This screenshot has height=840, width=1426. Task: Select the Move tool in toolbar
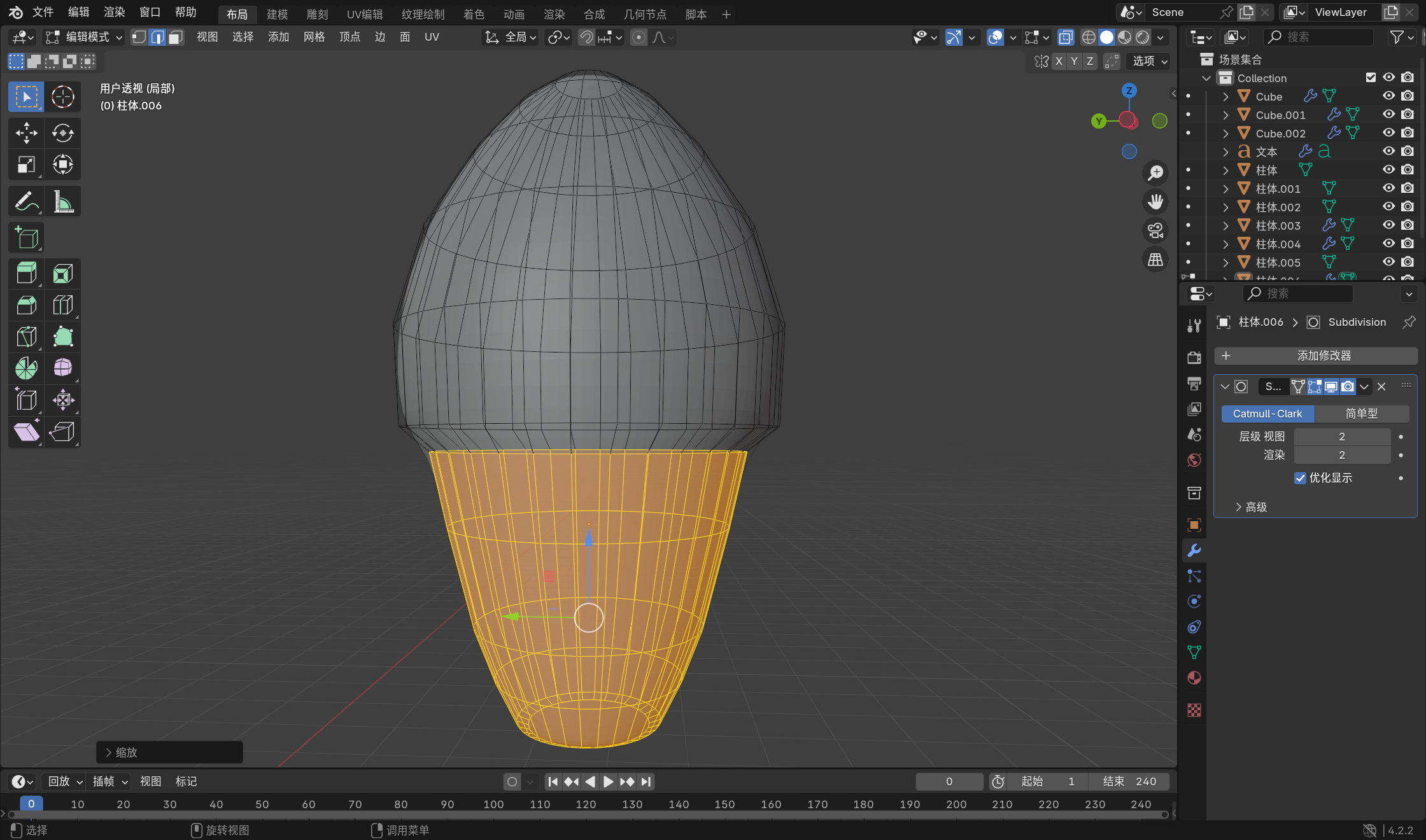point(26,133)
